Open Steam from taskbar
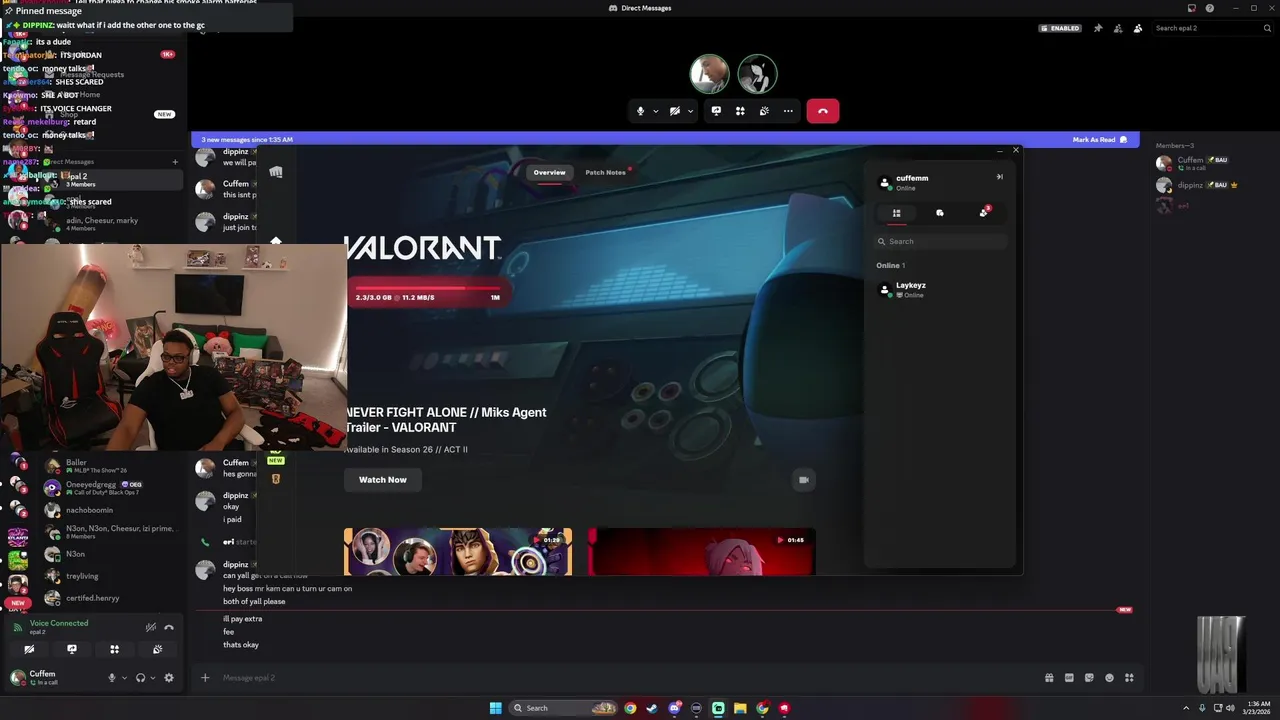Image resolution: width=1280 pixels, height=720 pixels. (x=652, y=708)
